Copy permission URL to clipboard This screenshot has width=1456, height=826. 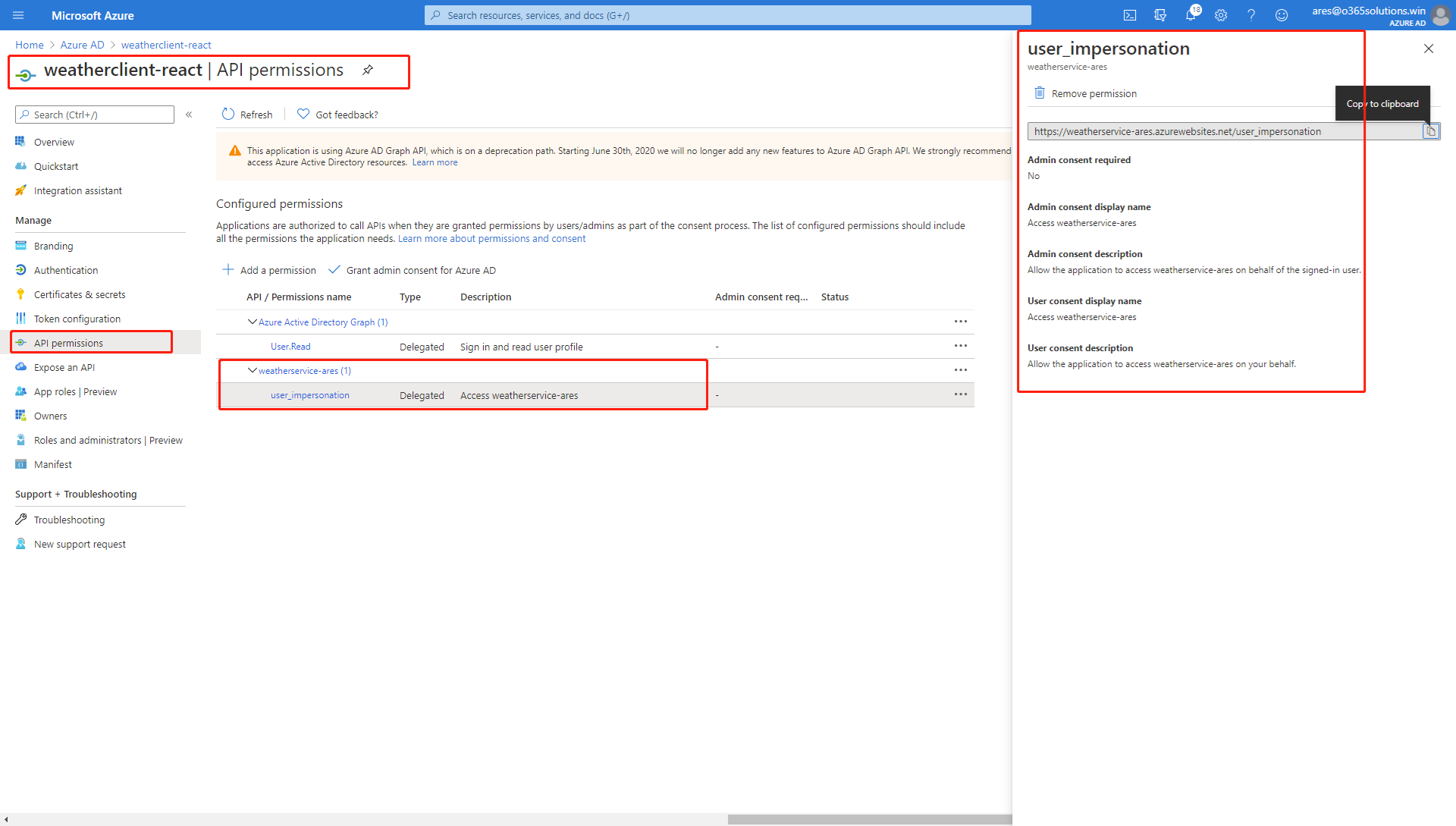tap(1431, 131)
